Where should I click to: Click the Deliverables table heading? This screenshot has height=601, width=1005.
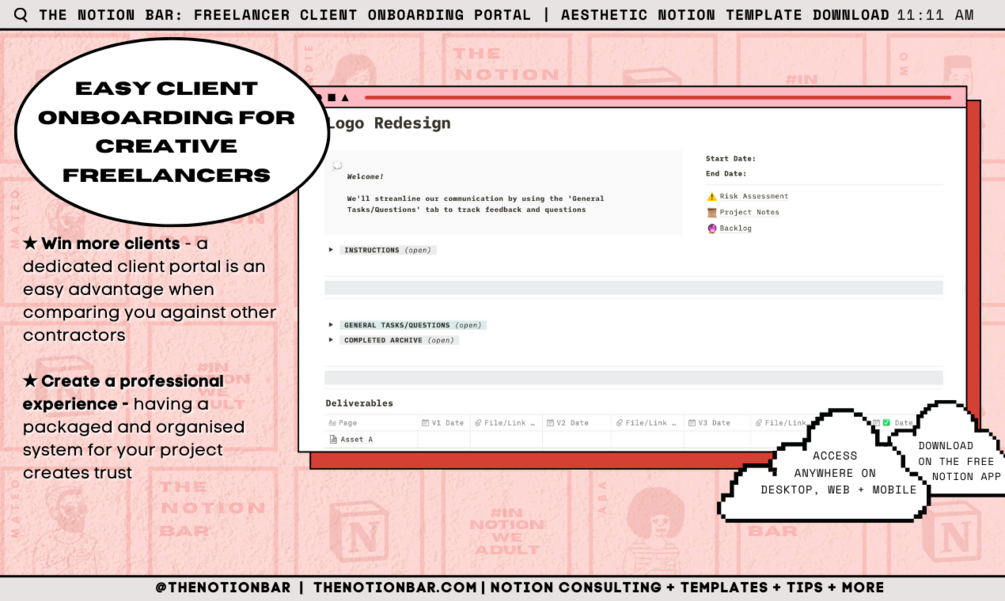point(359,403)
